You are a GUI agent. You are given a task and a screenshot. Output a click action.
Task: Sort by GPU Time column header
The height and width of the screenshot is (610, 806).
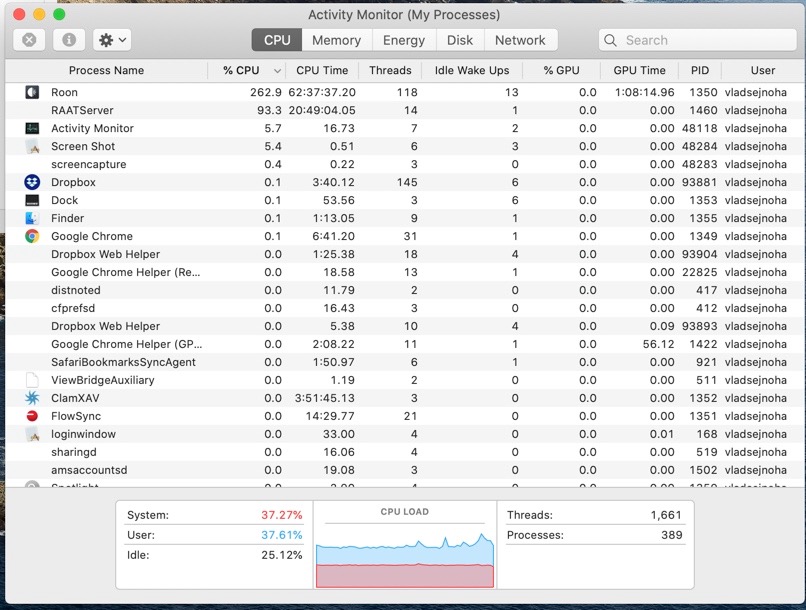[x=639, y=70]
